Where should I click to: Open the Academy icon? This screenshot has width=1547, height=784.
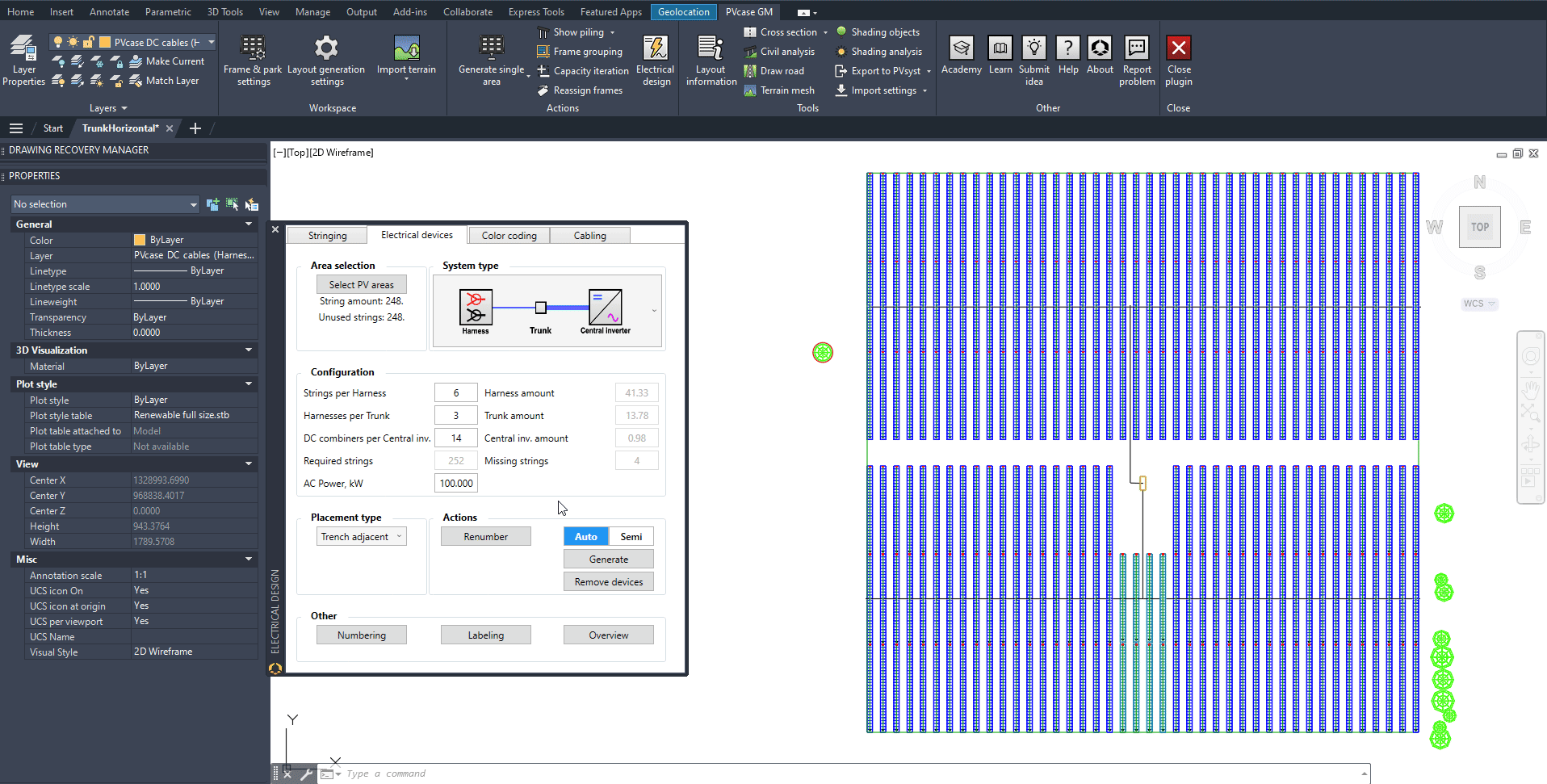pos(961,48)
